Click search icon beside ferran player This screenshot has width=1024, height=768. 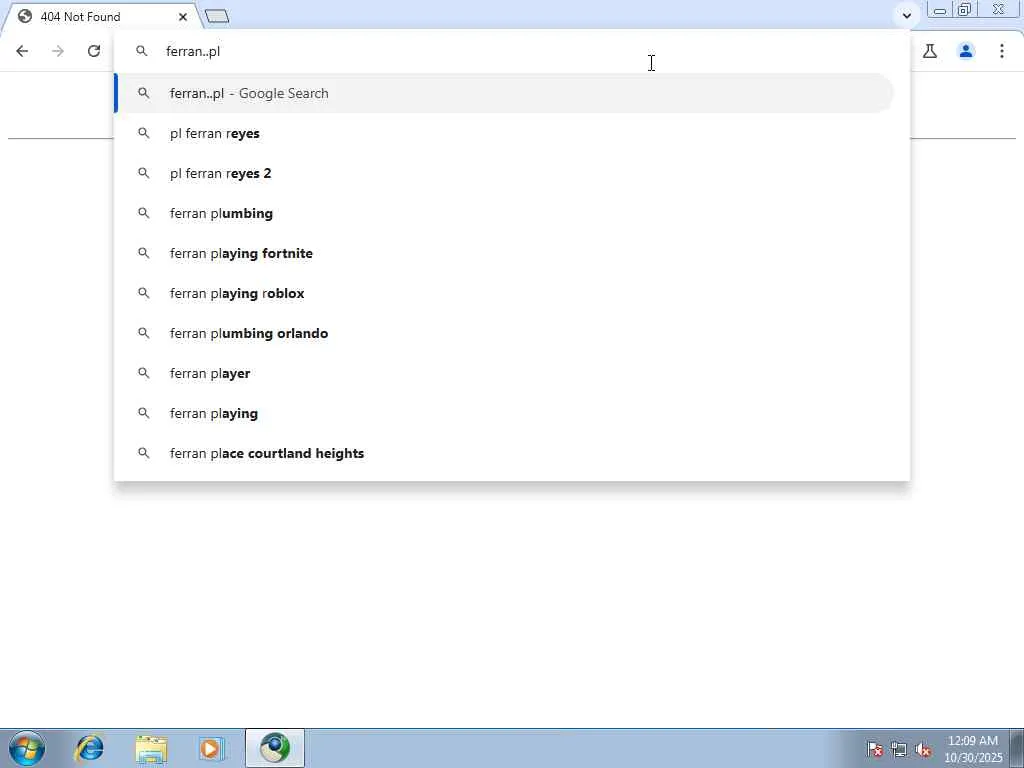[x=144, y=373]
